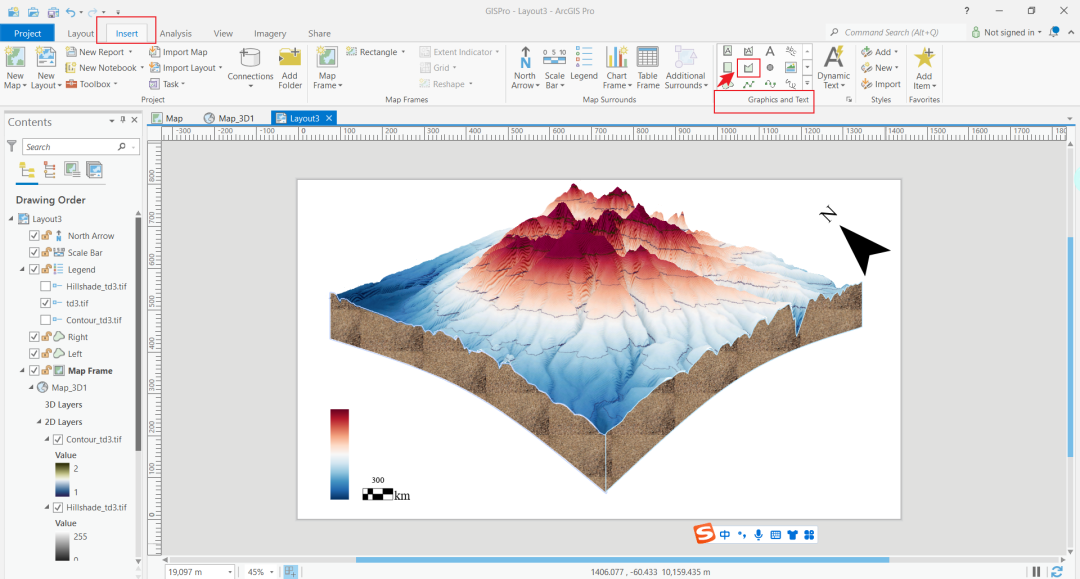Toggle the Right graphic checkbox
Screen dimensions: 1080x579
34,337
